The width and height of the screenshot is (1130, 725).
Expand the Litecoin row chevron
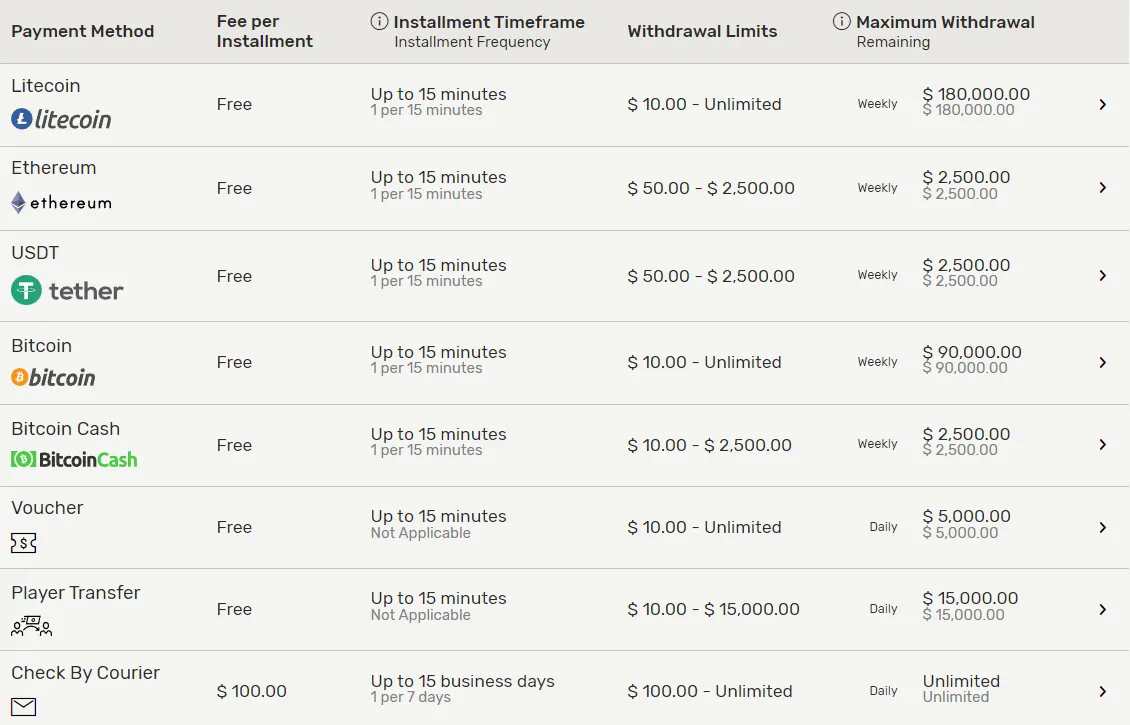[1103, 104]
